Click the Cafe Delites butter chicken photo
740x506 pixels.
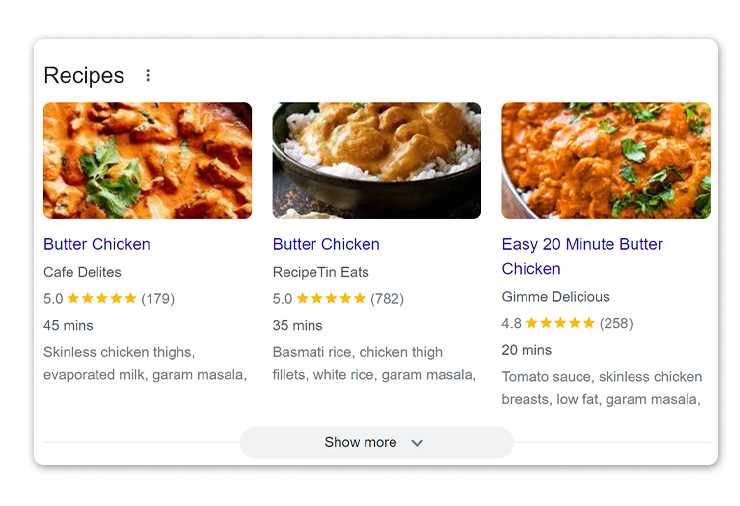click(147, 160)
